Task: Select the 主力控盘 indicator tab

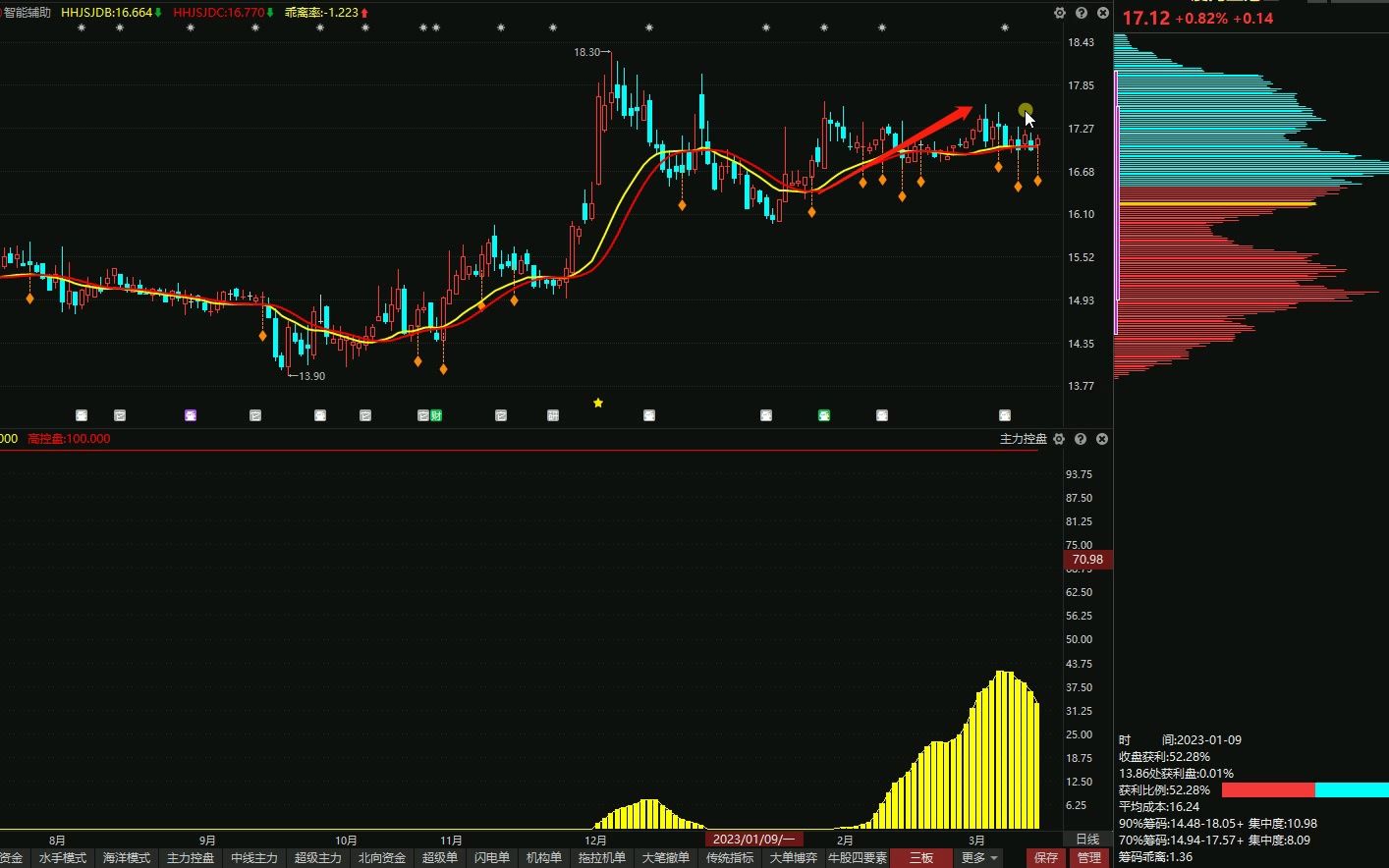Action: point(191,857)
